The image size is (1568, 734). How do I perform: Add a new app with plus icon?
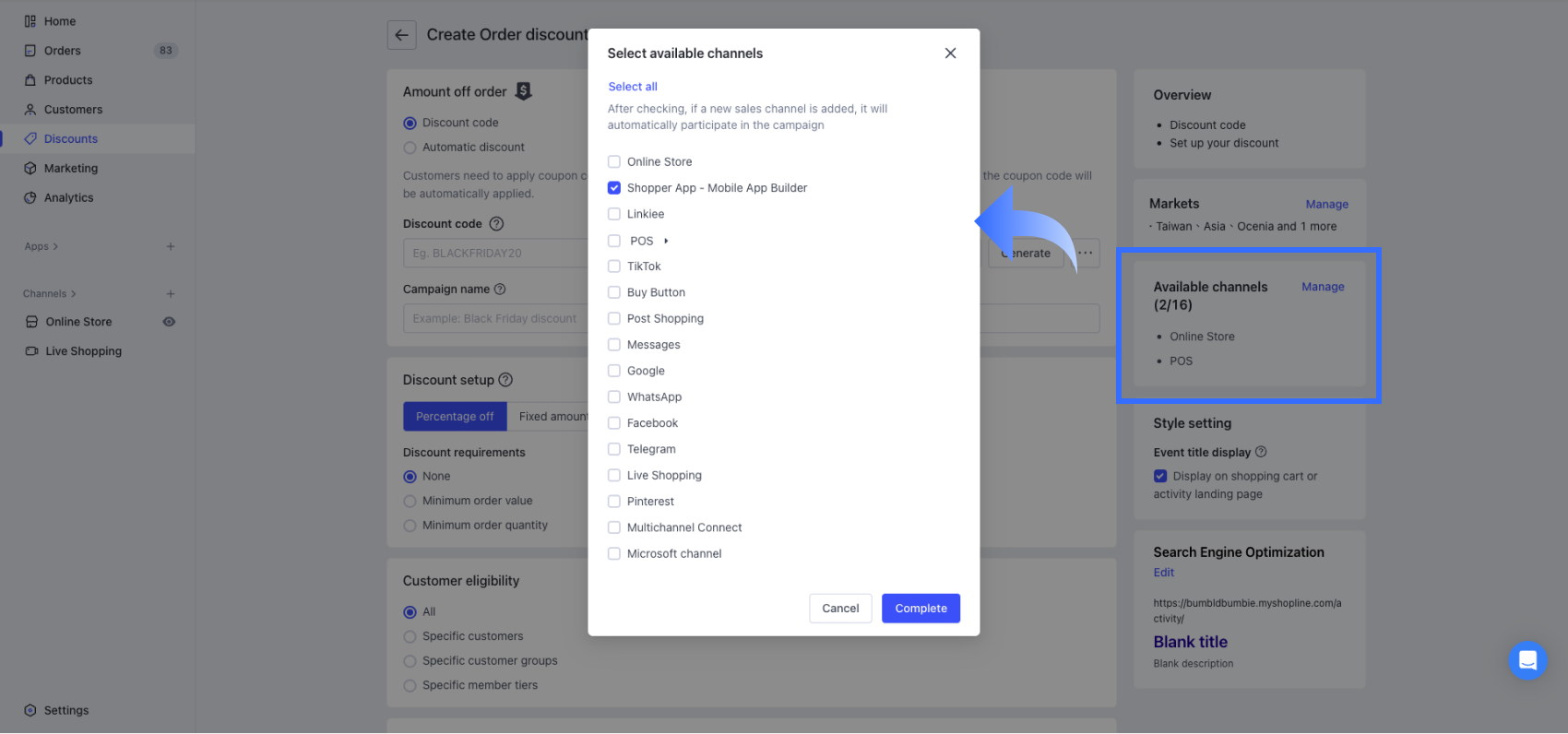pyautogui.click(x=171, y=246)
